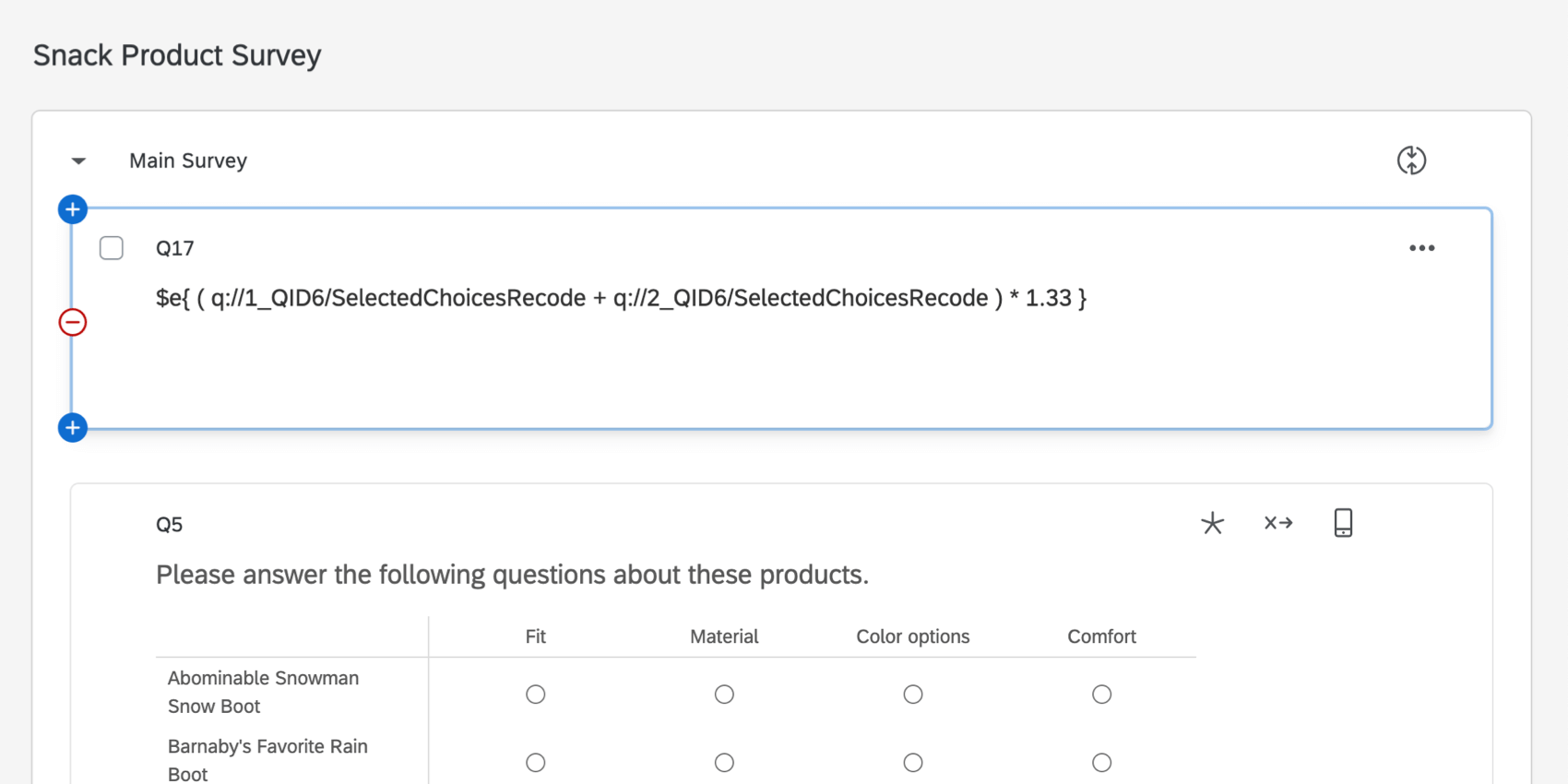Viewport: 1568px width, 784px height.
Task: Click the Main Survey block name
Action: click(x=188, y=161)
